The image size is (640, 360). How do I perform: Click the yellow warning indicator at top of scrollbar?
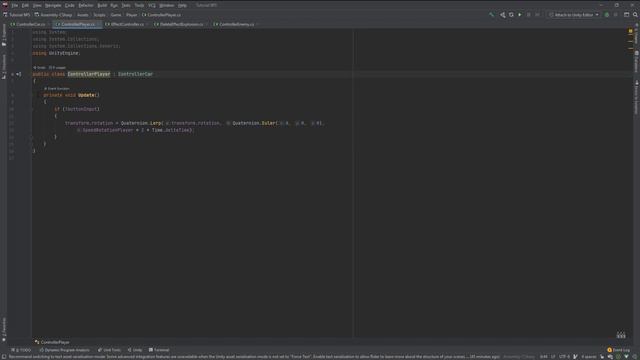tap(630, 31)
